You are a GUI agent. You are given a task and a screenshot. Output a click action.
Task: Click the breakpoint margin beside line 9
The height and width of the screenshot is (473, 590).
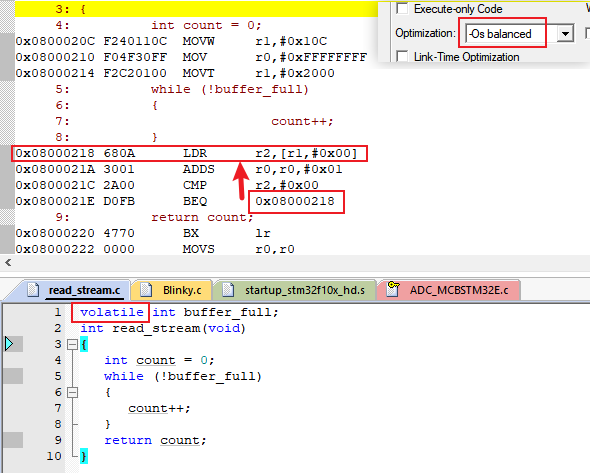pos(13,440)
